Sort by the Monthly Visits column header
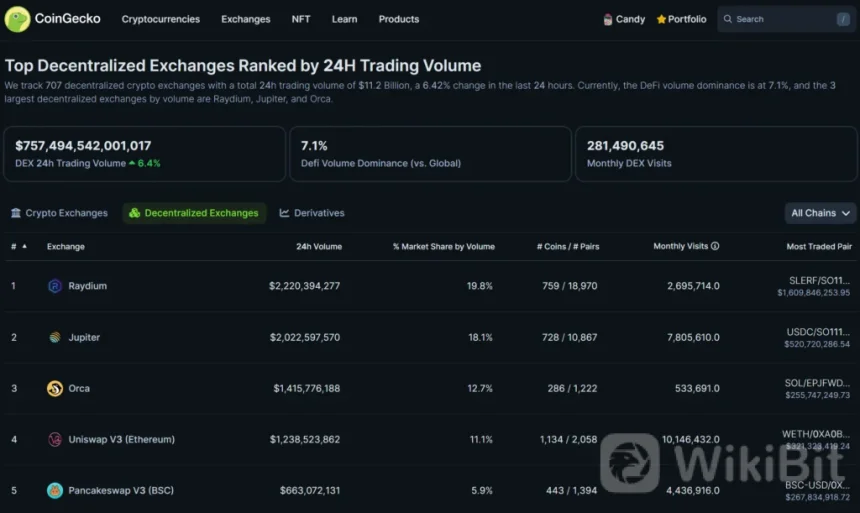Viewport: 860px width, 513px height. click(681, 246)
